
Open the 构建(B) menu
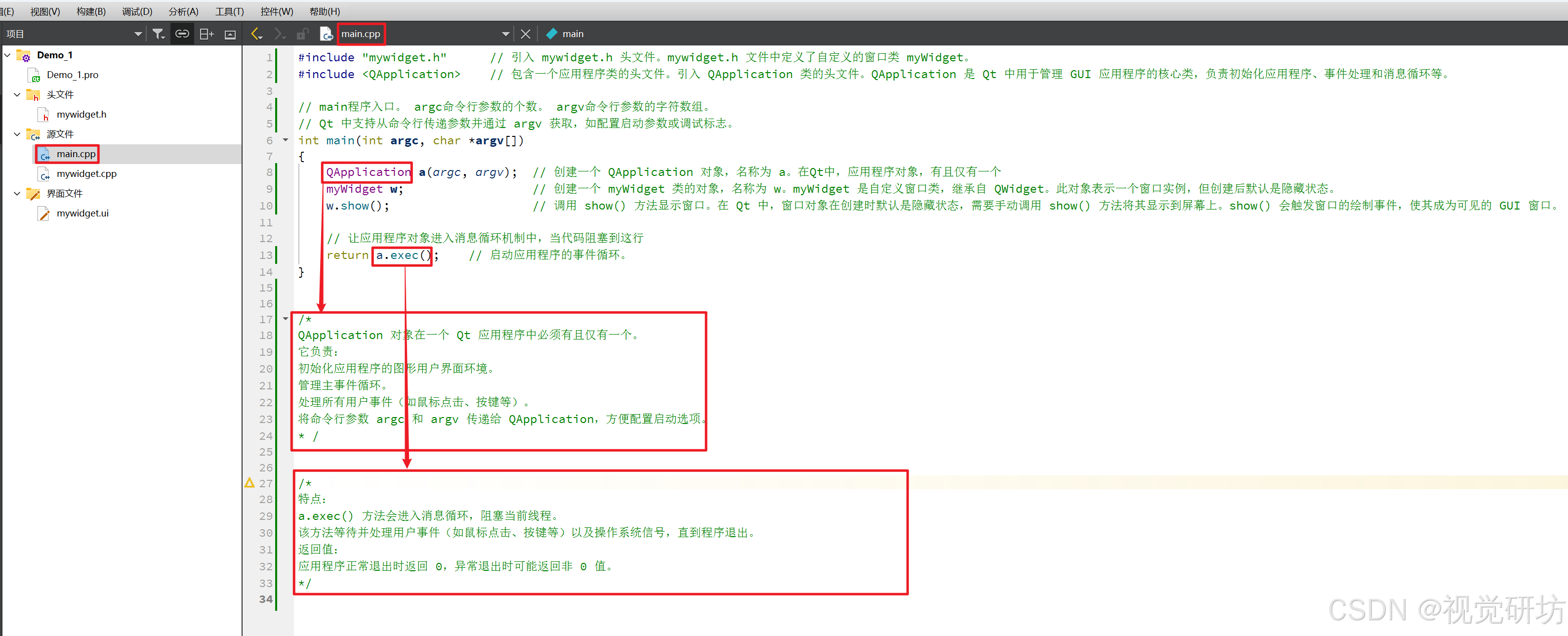pyautogui.click(x=91, y=11)
